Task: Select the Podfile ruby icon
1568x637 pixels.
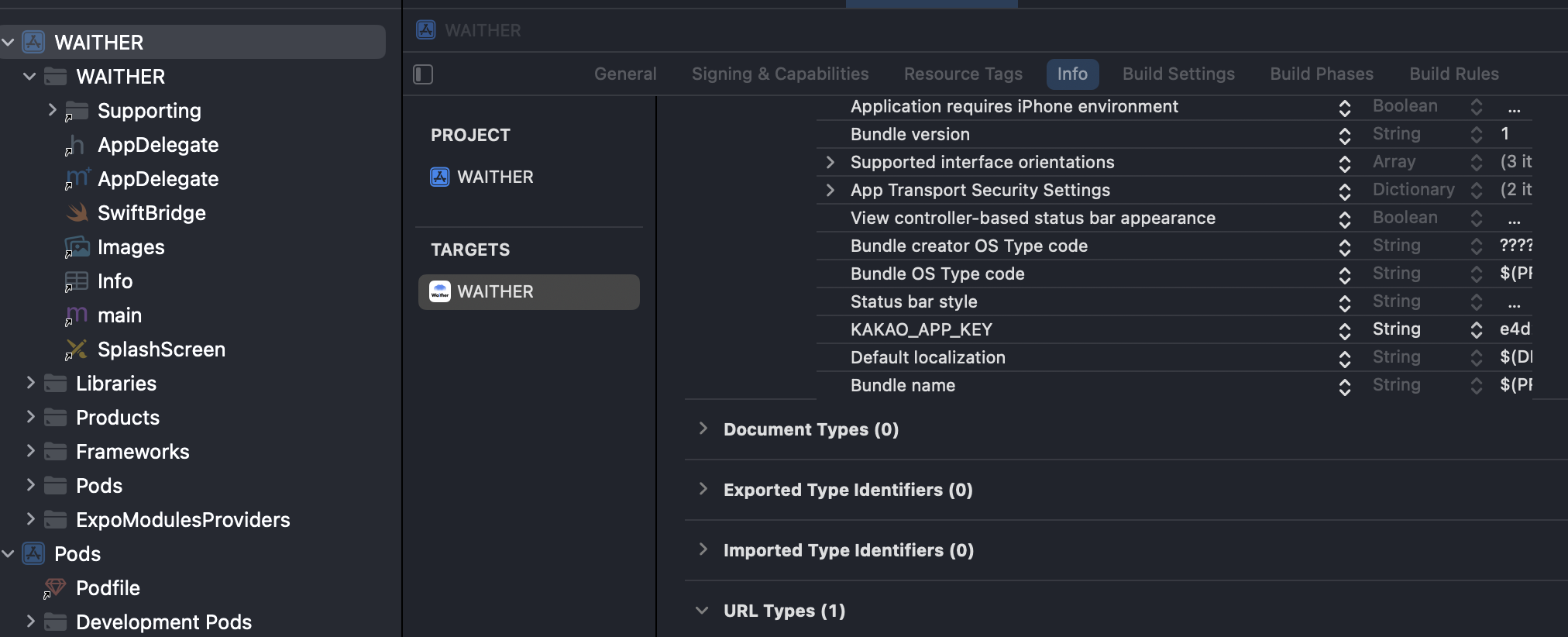Action: [x=54, y=587]
